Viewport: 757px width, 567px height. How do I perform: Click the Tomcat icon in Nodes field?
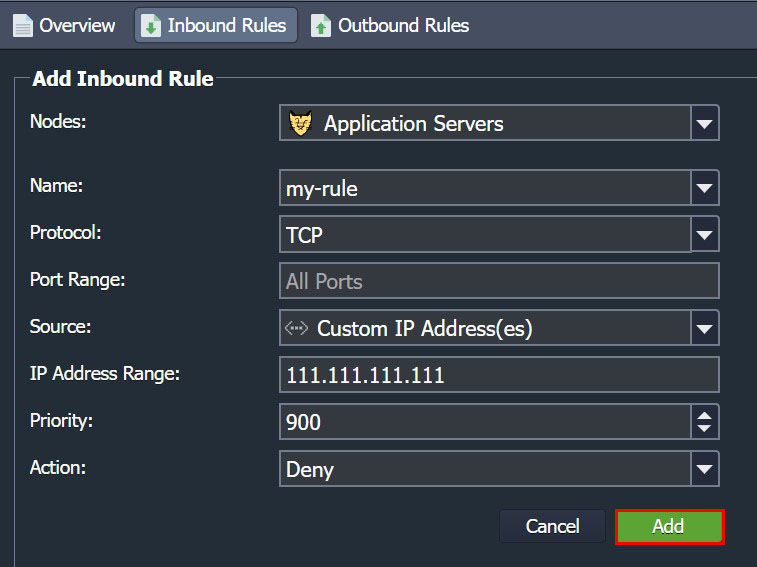point(300,123)
